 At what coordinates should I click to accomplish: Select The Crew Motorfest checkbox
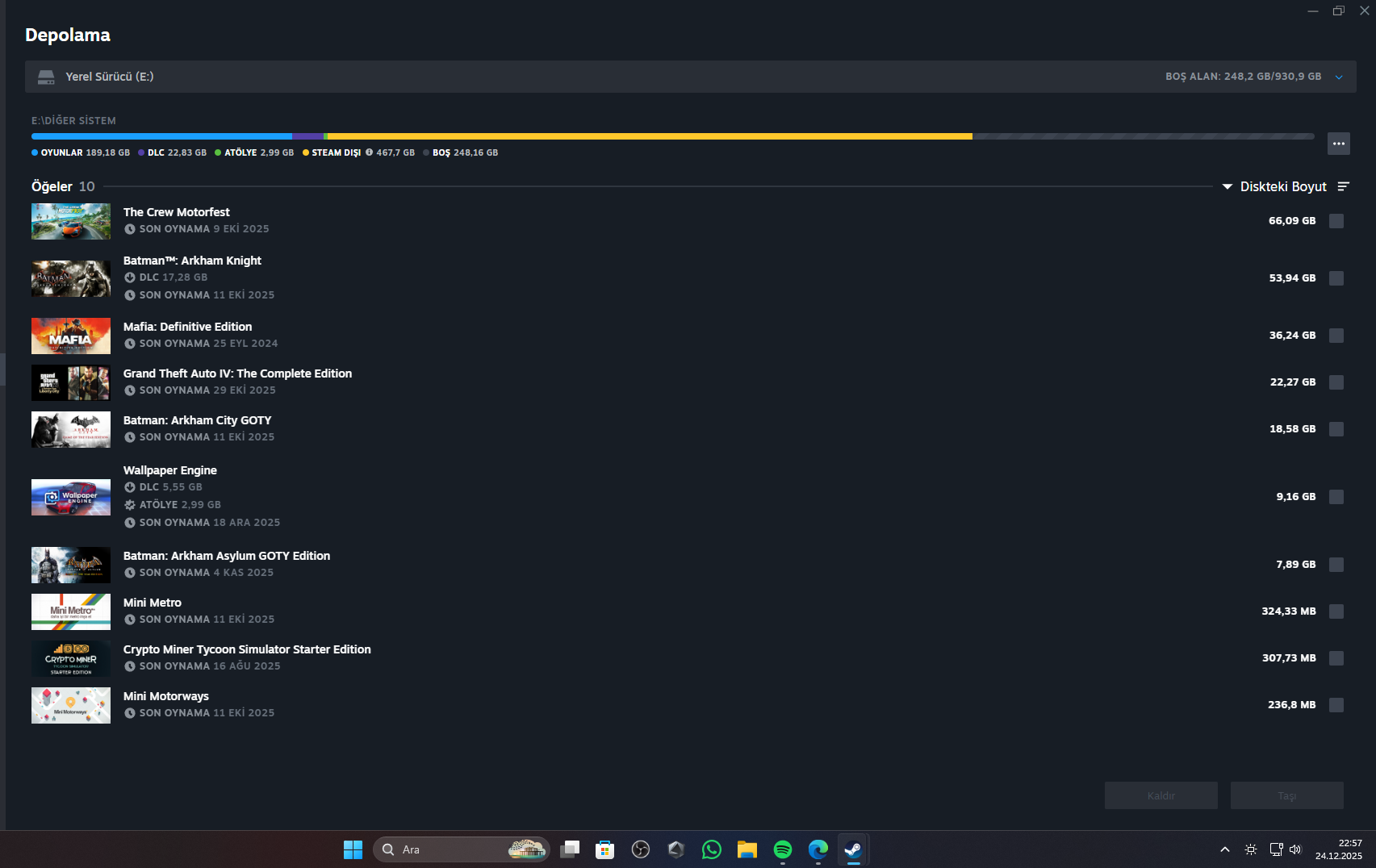(1336, 221)
